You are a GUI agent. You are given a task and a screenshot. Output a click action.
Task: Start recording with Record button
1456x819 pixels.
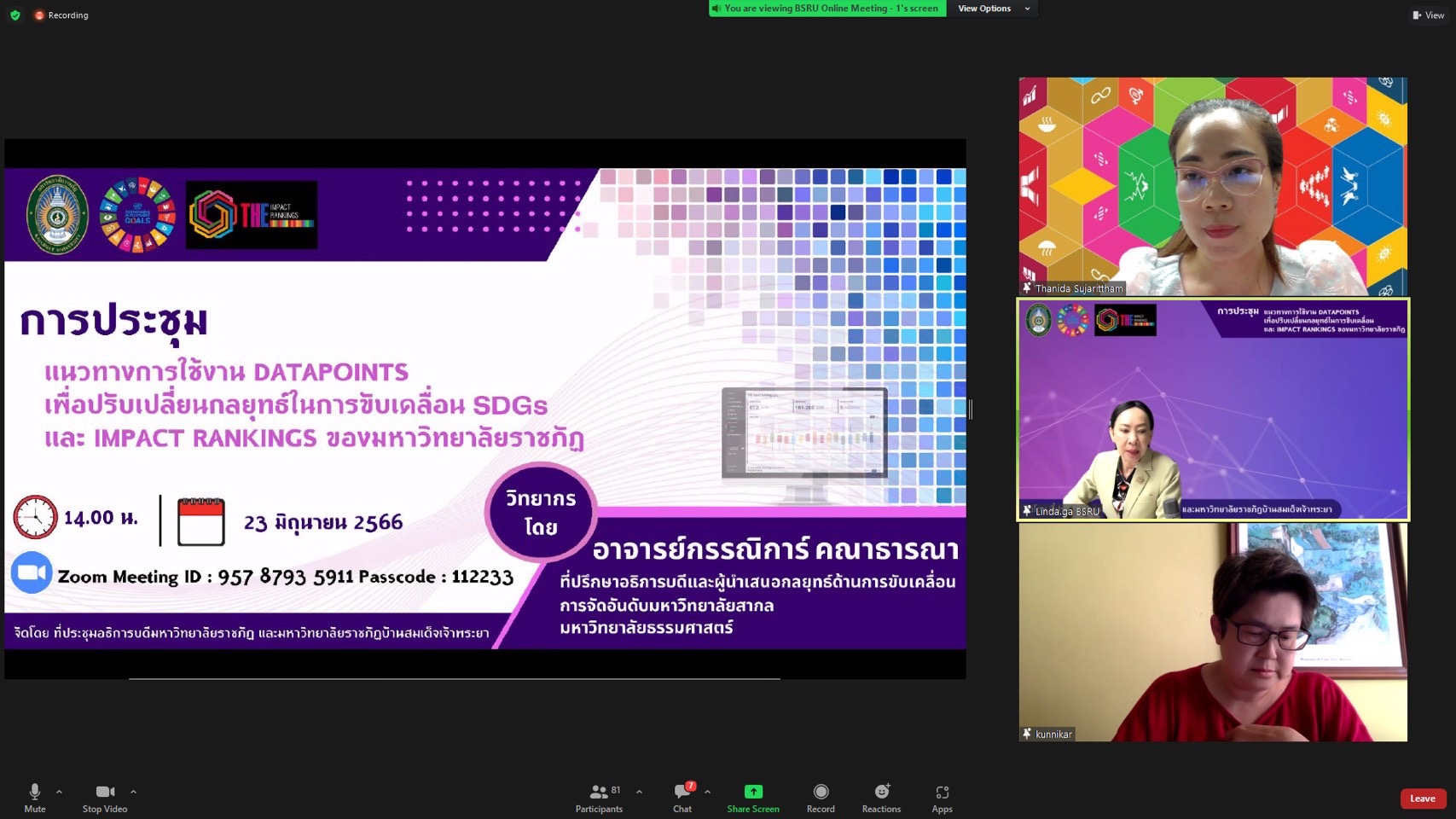(x=821, y=798)
